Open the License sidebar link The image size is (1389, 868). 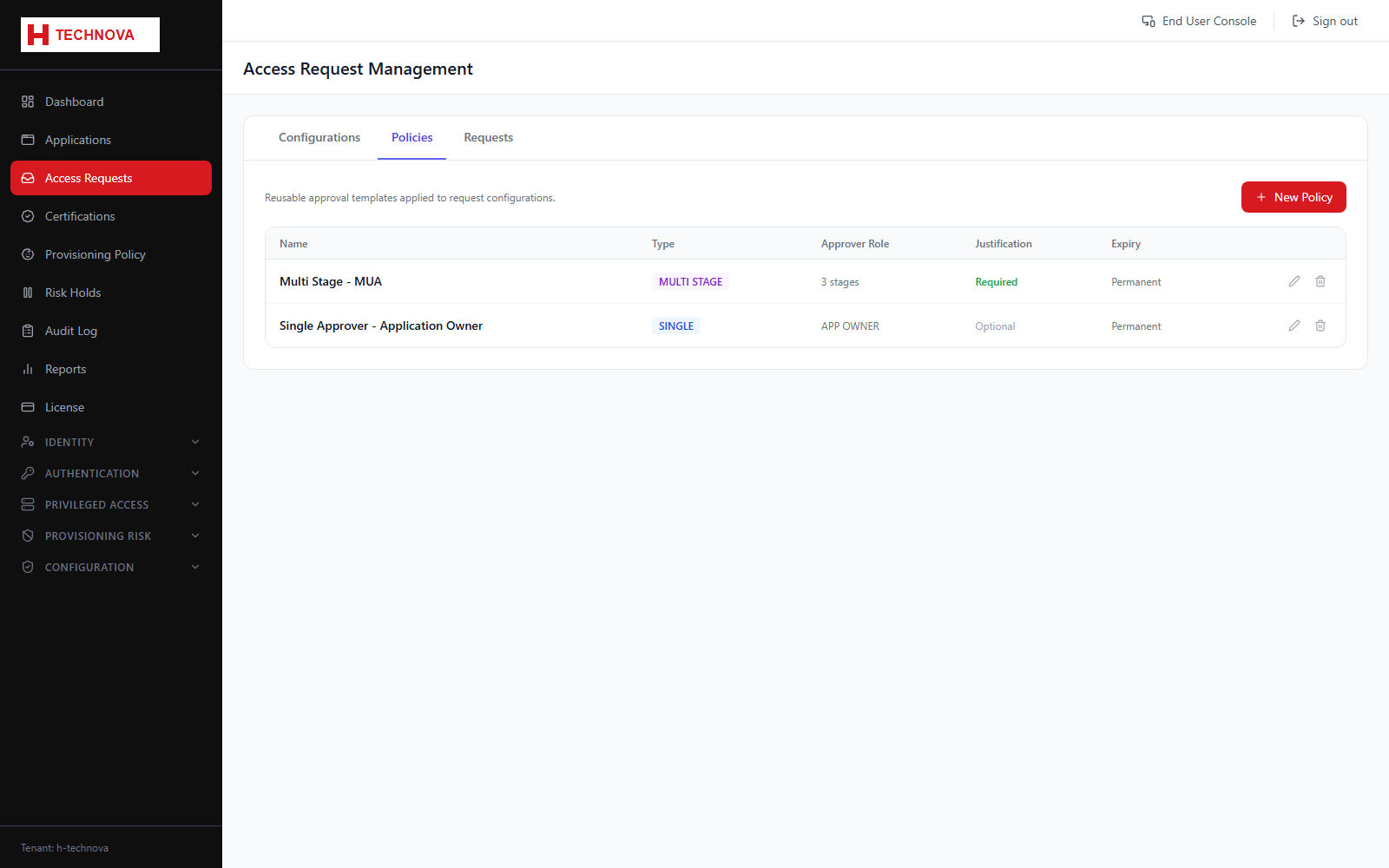click(x=111, y=407)
